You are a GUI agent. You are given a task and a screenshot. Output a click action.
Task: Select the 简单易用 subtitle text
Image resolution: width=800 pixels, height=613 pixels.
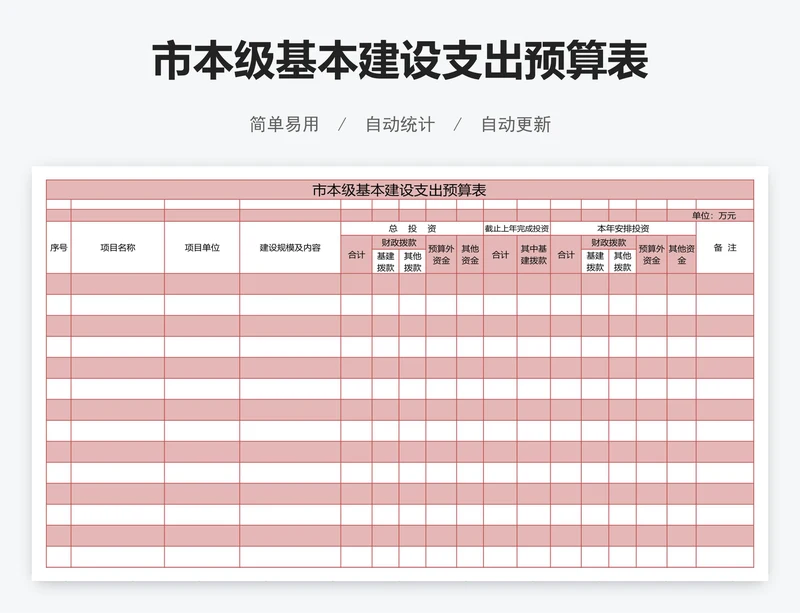pyautogui.click(x=284, y=125)
